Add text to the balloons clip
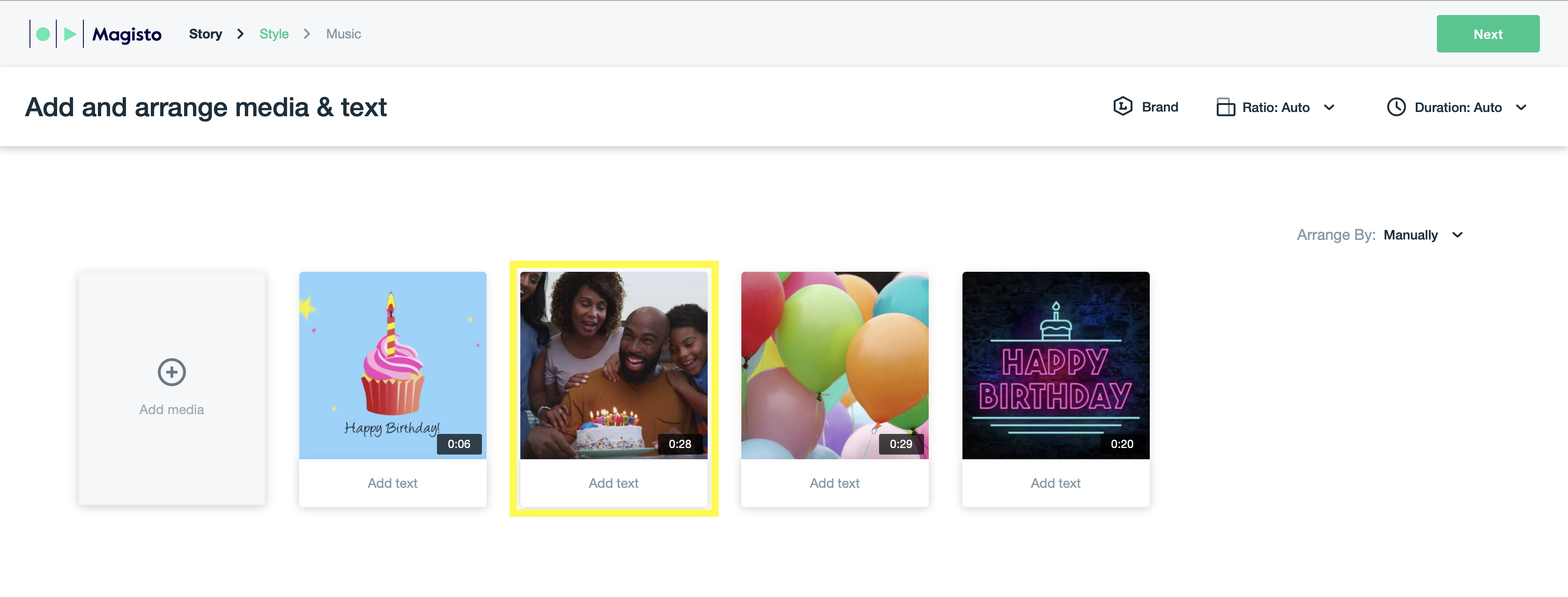 [835, 483]
